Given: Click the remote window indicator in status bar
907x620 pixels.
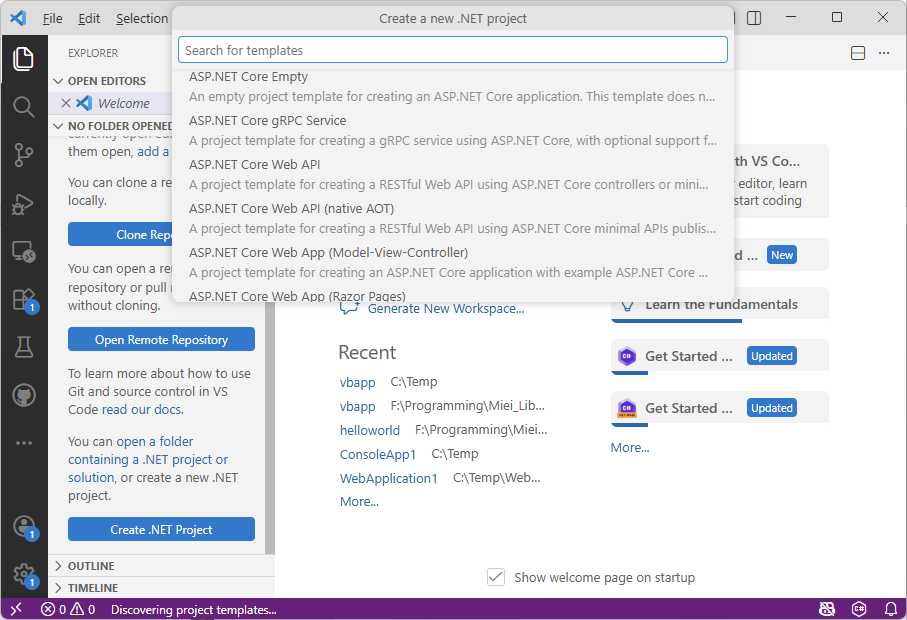Looking at the screenshot, I should point(16,609).
